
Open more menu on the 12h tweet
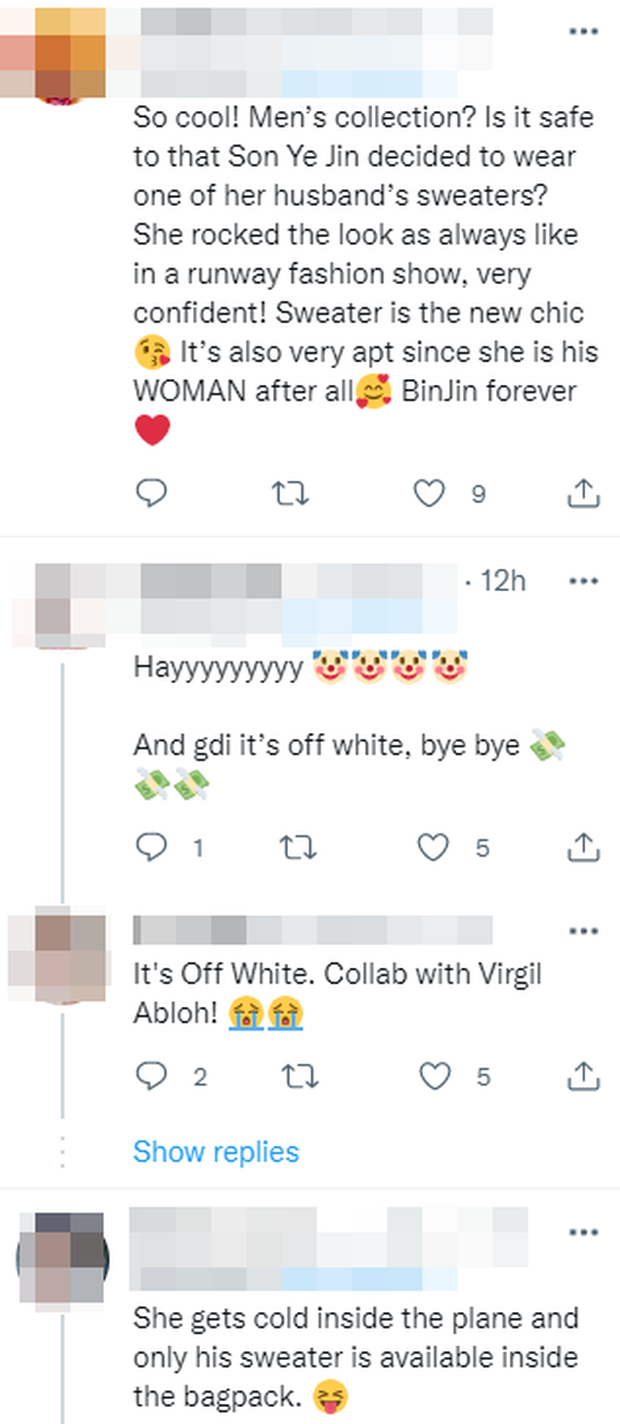pos(582,580)
